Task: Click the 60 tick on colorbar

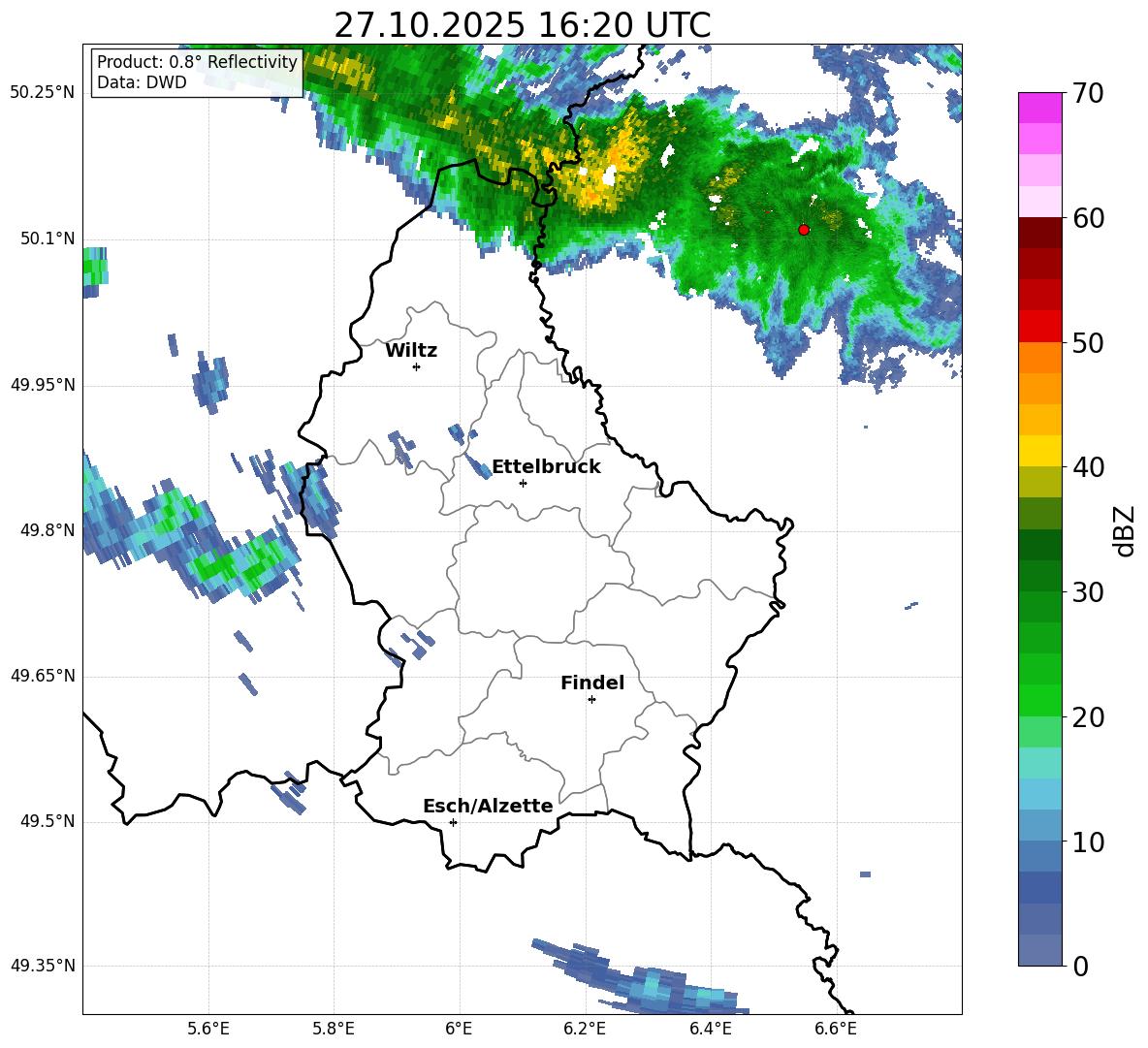Action: click(x=1088, y=217)
